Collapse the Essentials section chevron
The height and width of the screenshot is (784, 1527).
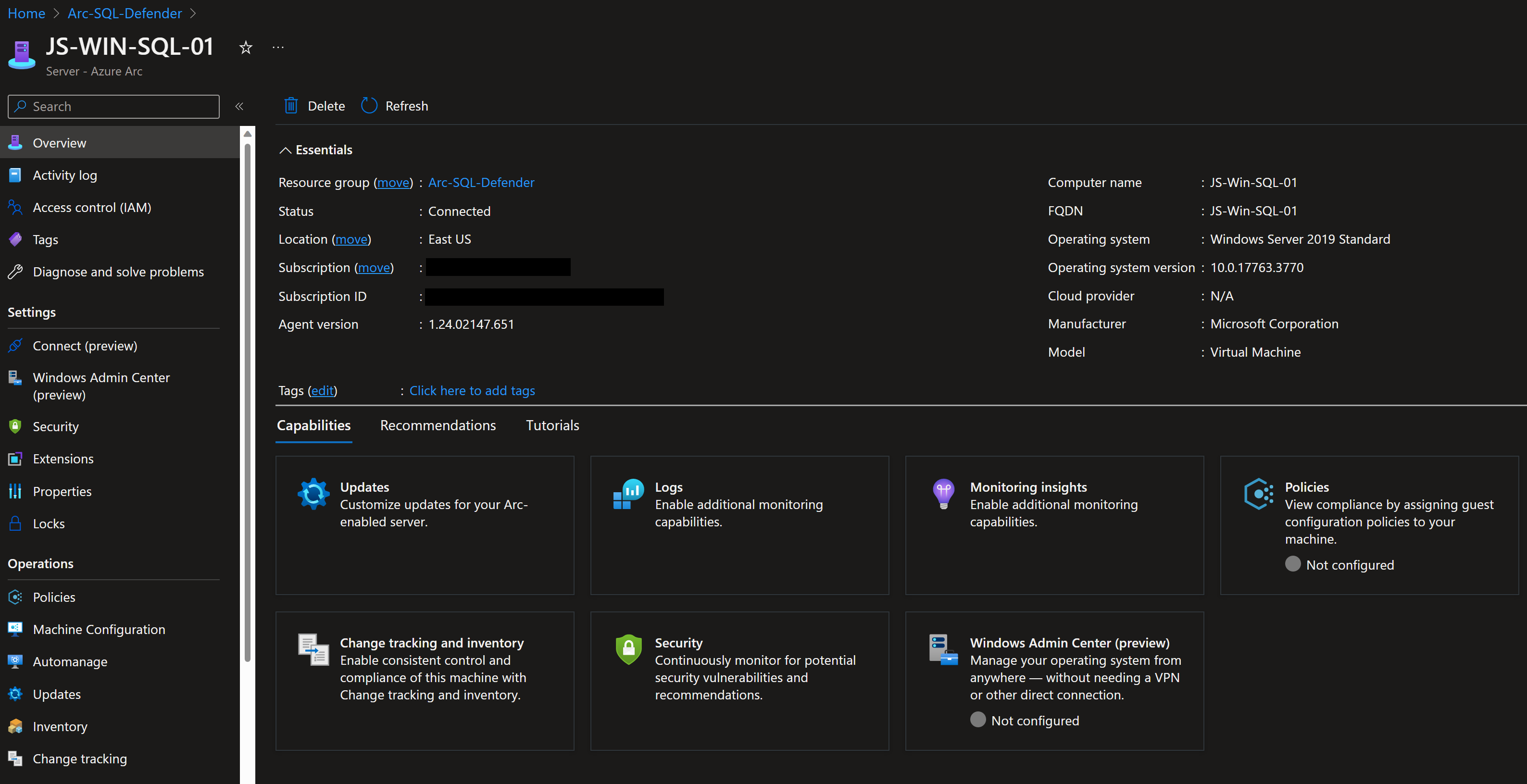point(285,150)
